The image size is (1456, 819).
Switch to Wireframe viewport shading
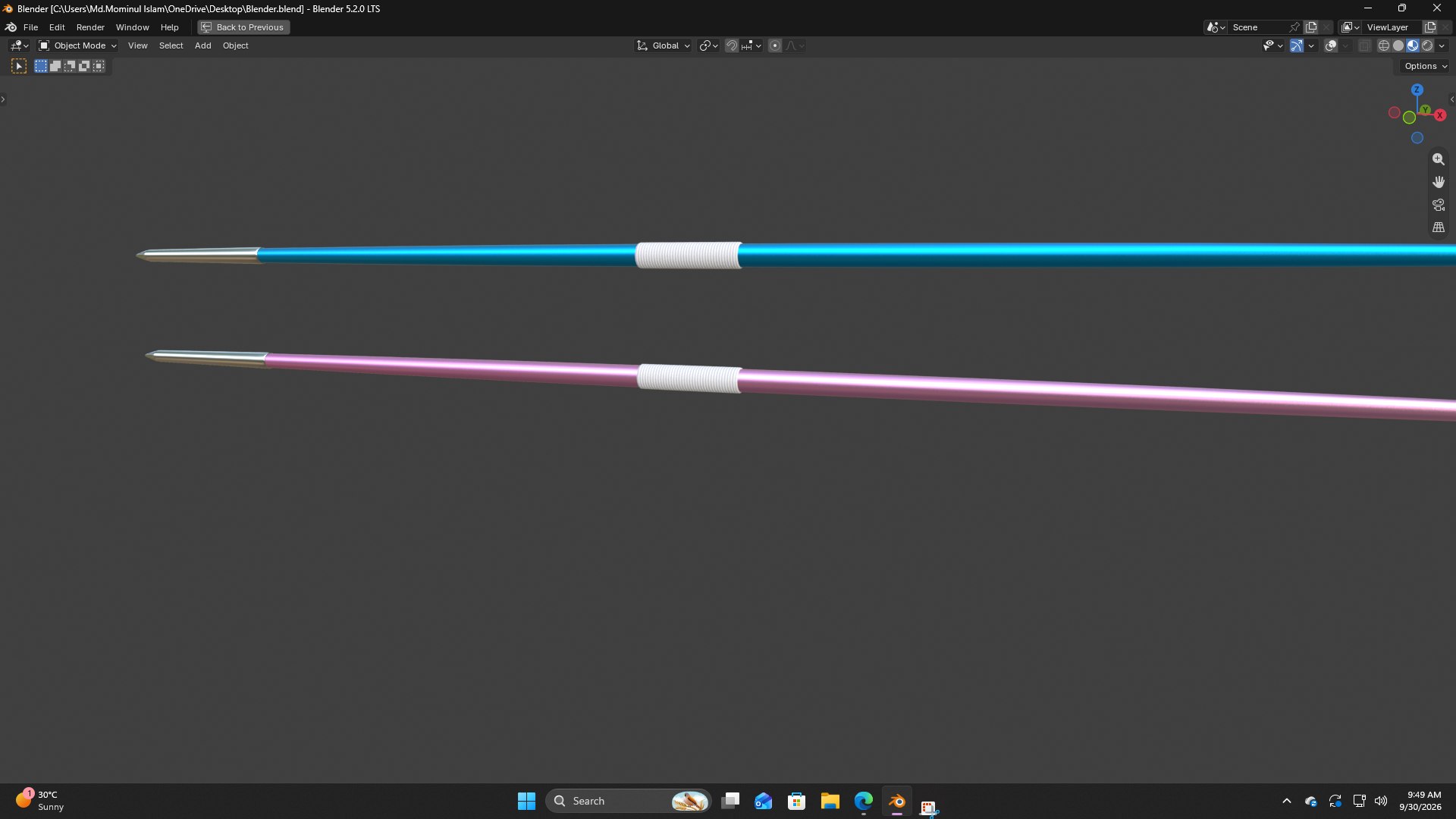pyautogui.click(x=1384, y=46)
